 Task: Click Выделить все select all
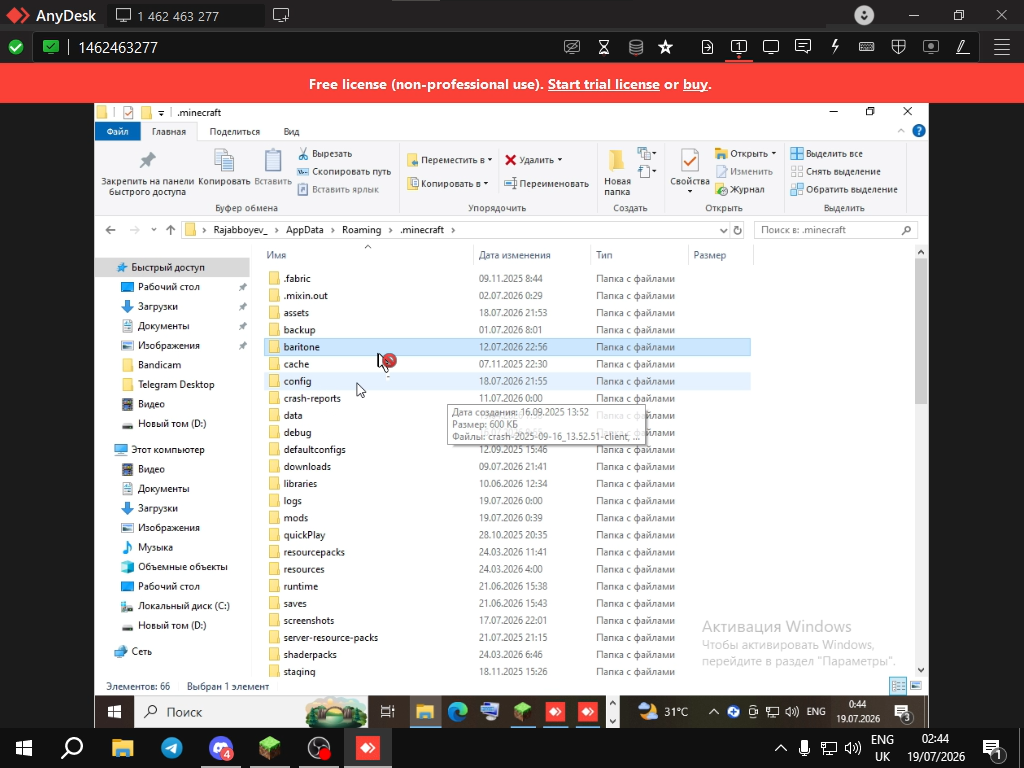tap(826, 153)
